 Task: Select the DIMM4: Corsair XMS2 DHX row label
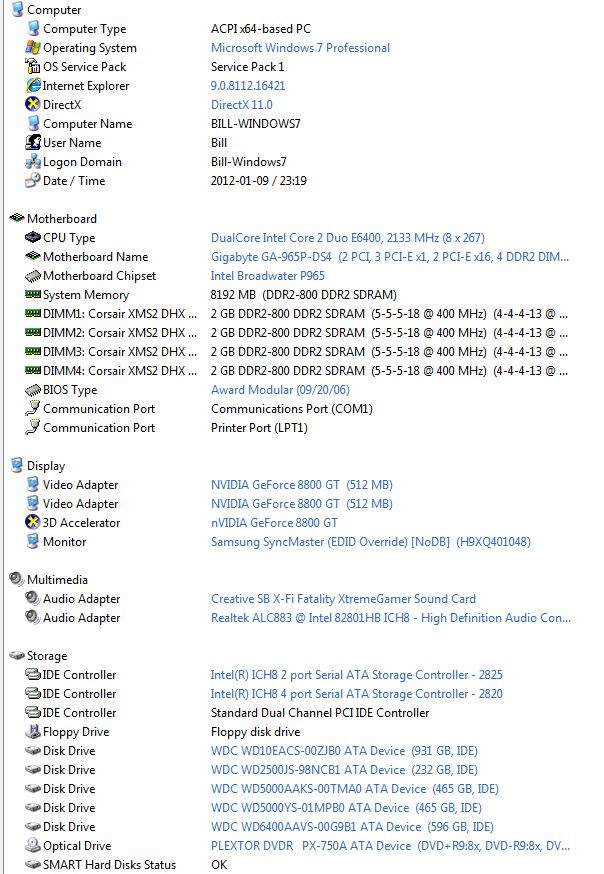click(120, 371)
